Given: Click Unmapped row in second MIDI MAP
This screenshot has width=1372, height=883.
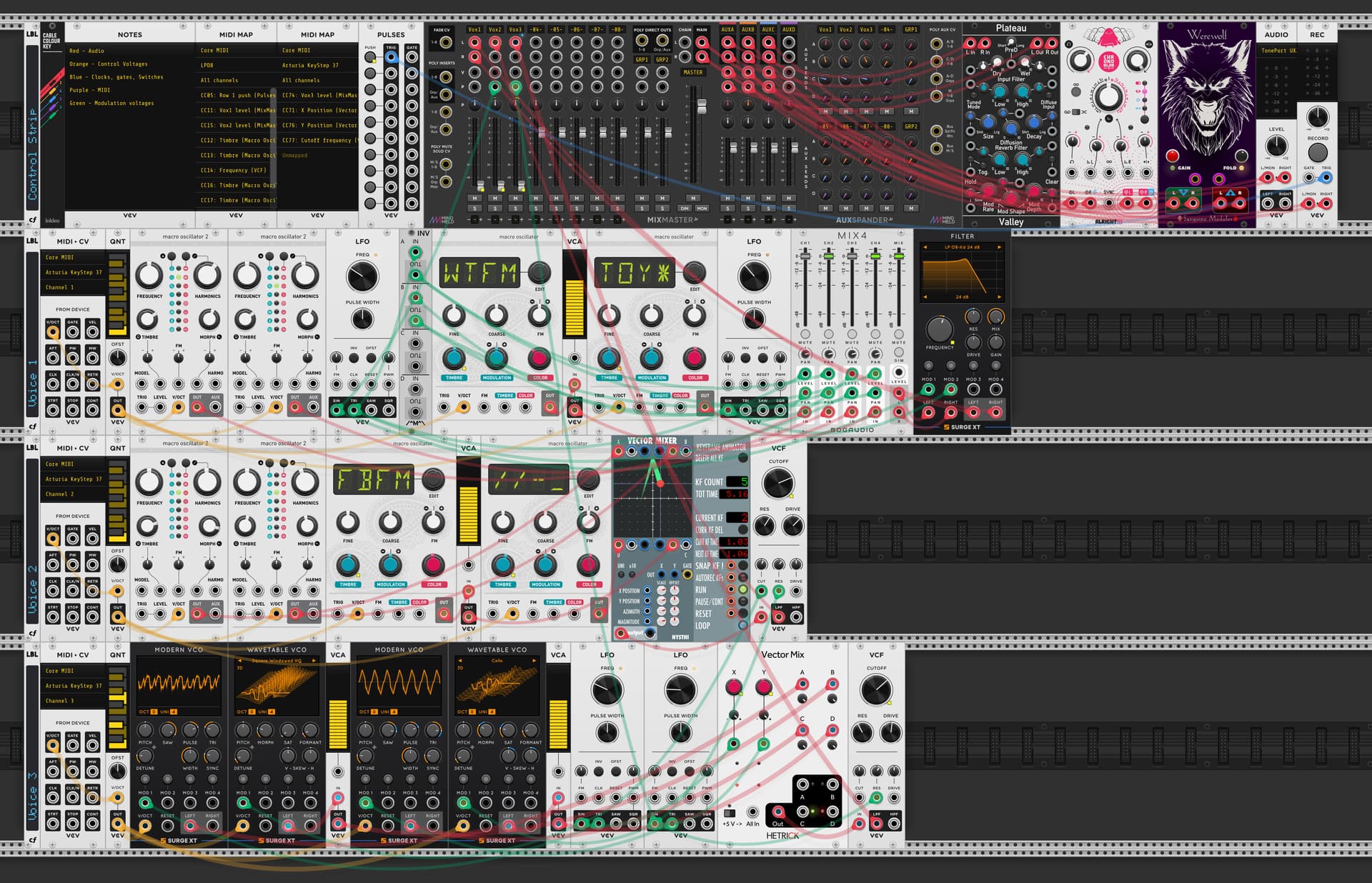Looking at the screenshot, I should point(317,155).
